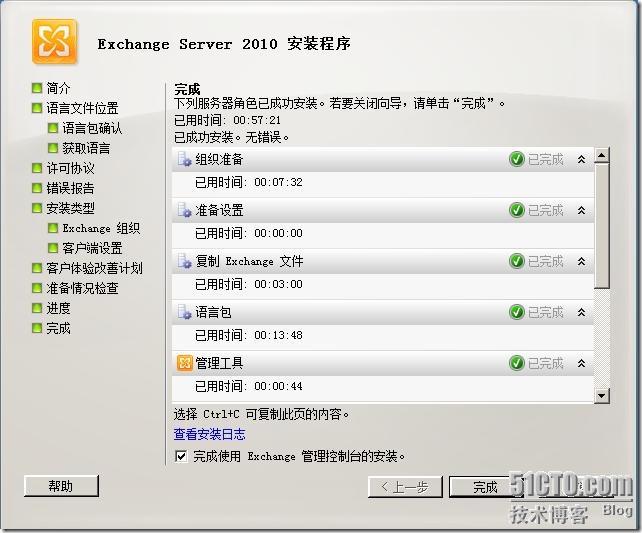Select 安装类型 step in sidebar
The image size is (642, 533).
(x=70, y=208)
